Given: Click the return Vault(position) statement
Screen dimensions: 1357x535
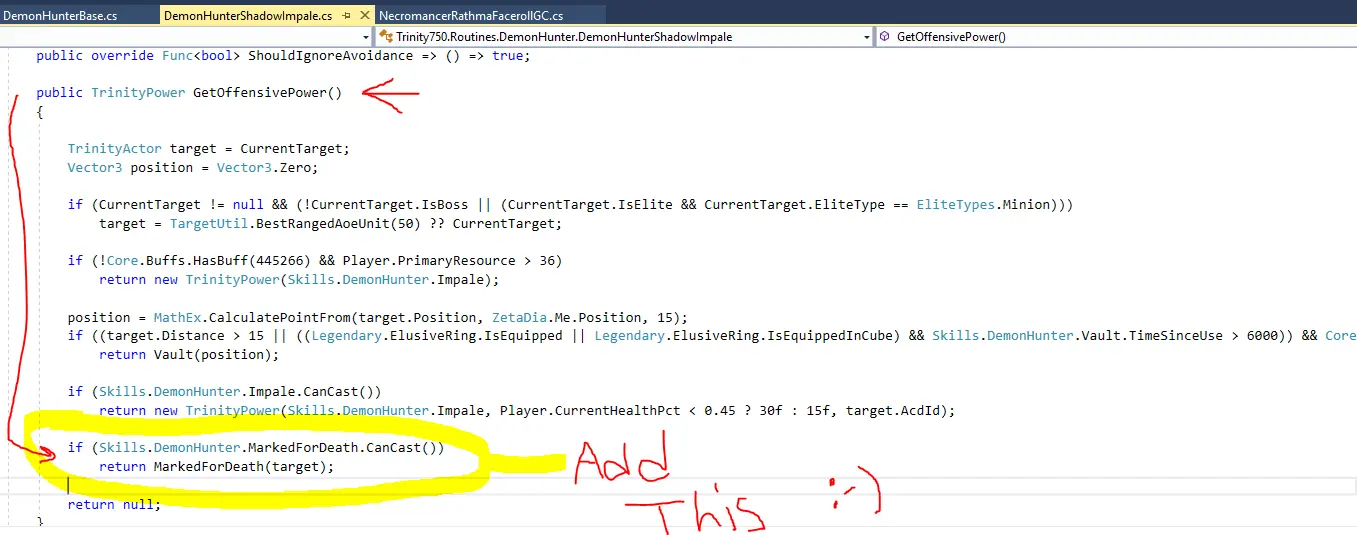Looking at the screenshot, I should click(189, 355).
